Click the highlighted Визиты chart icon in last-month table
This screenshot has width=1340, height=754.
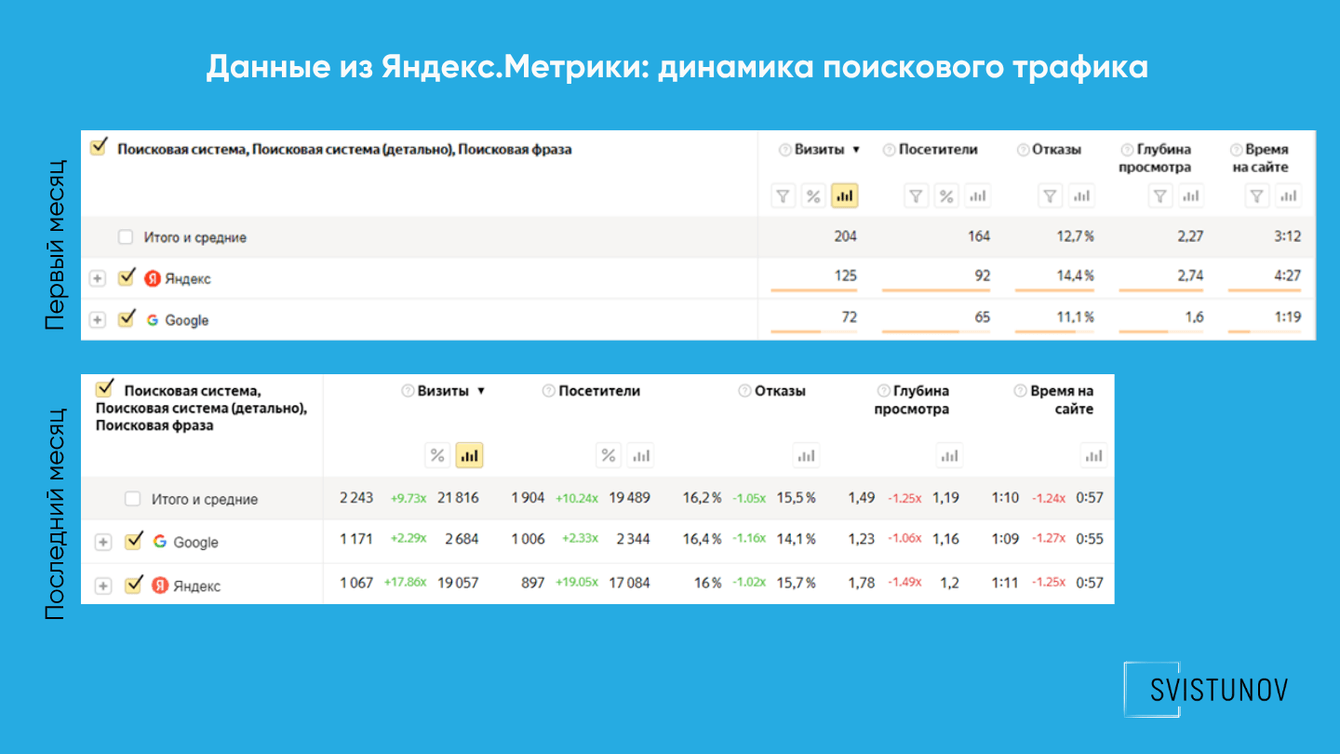(x=469, y=455)
